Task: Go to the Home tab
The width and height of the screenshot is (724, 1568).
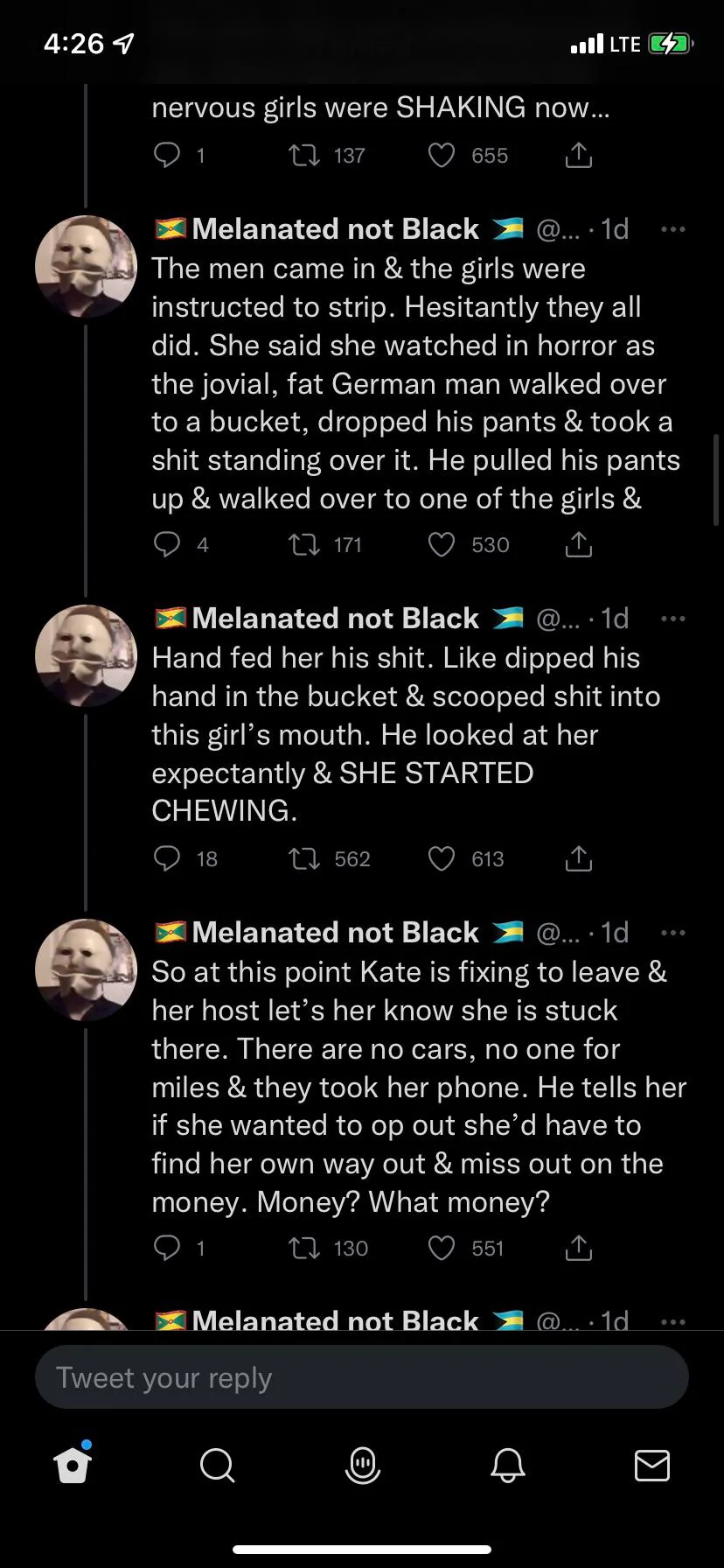Action: click(x=73, y=1465)
